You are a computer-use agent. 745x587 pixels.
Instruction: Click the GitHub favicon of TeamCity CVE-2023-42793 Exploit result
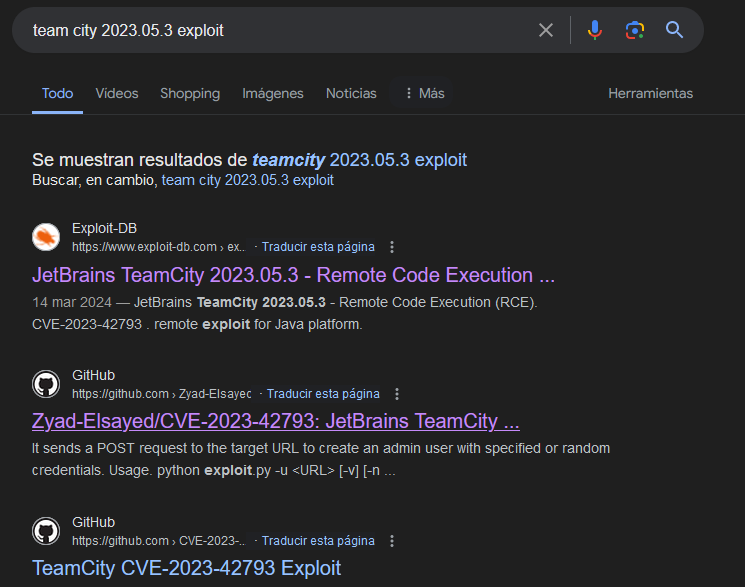point(46,530)
